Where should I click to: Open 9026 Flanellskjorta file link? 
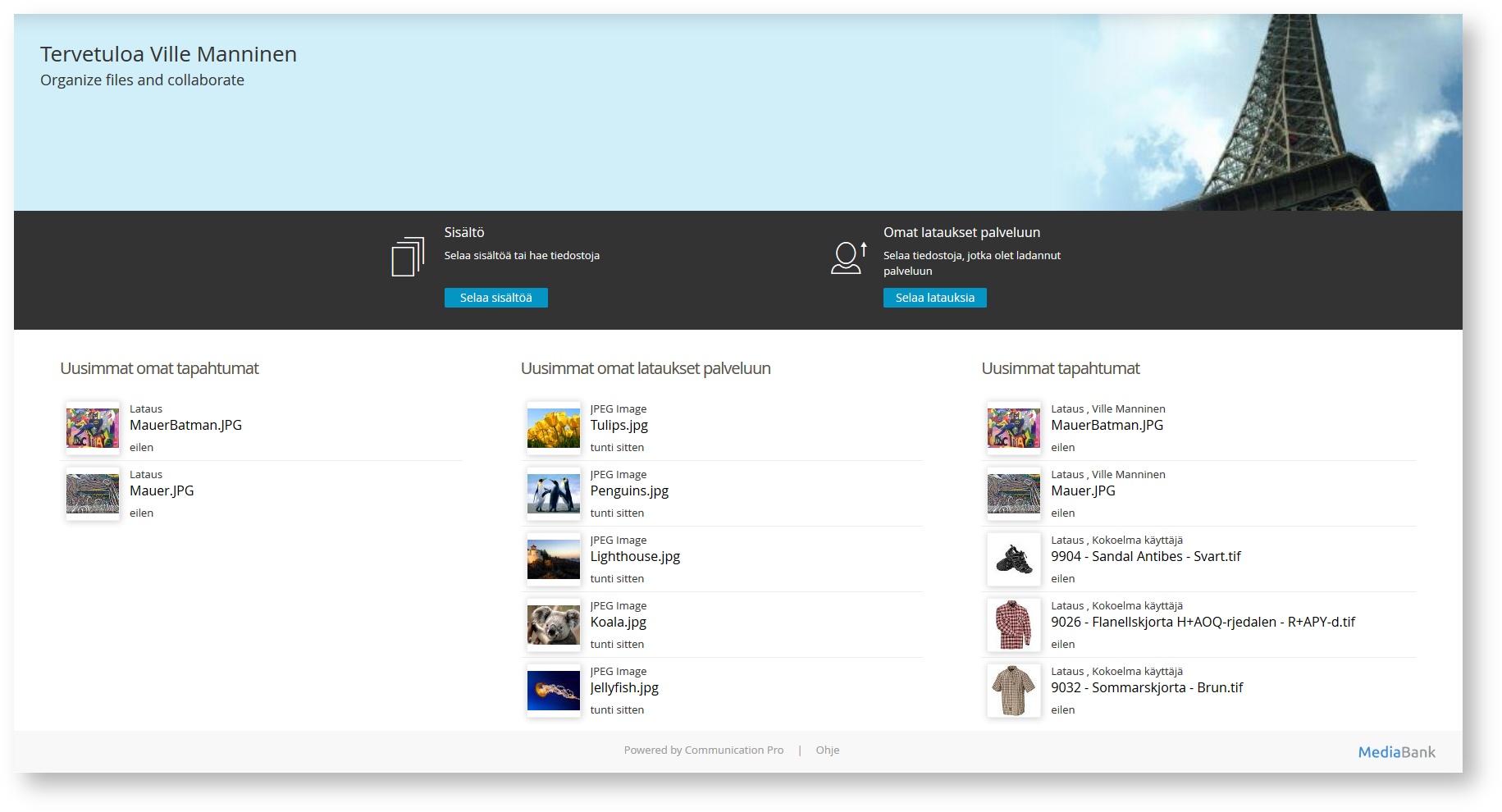tap(1203, 622)
